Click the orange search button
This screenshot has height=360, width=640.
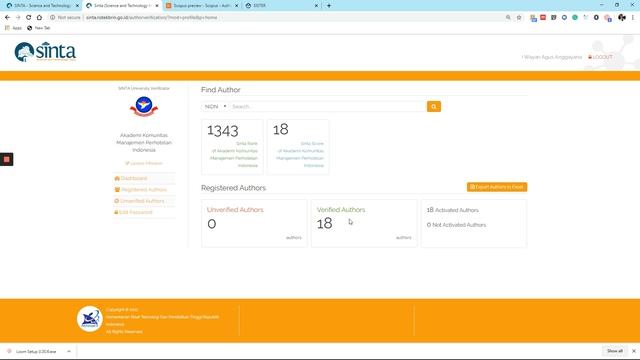433,107
